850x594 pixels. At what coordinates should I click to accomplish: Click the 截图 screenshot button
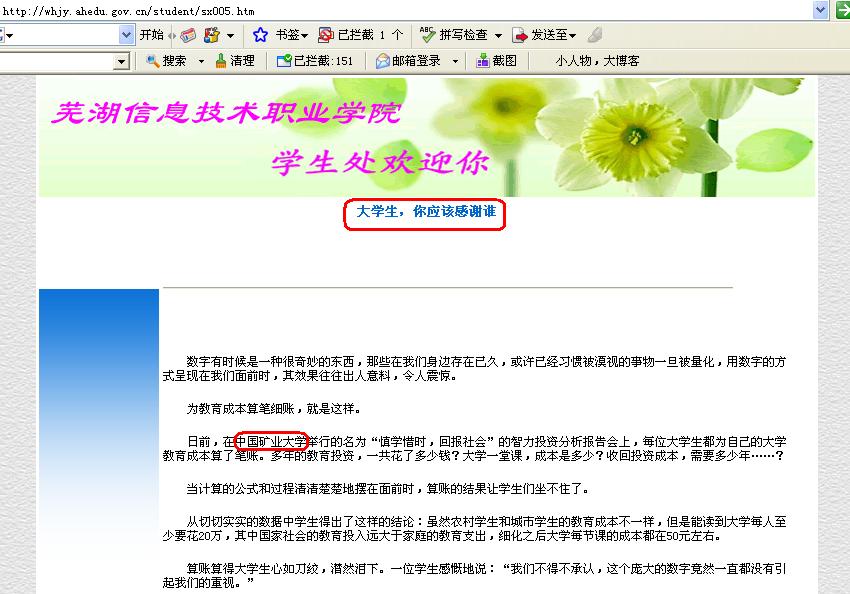(x=496, y=61)
